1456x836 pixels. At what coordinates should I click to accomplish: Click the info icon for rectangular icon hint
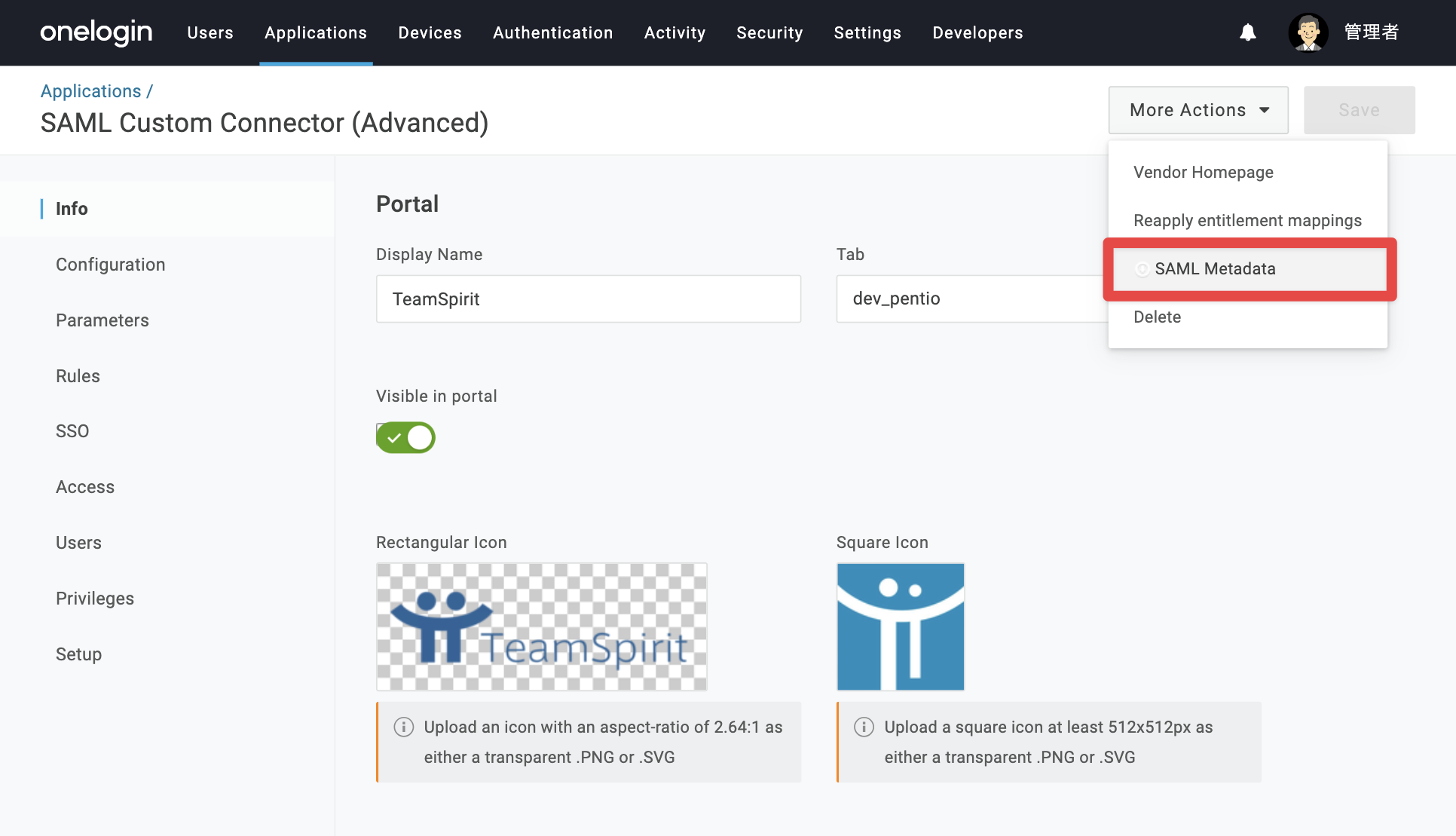(x=404, y=727)
